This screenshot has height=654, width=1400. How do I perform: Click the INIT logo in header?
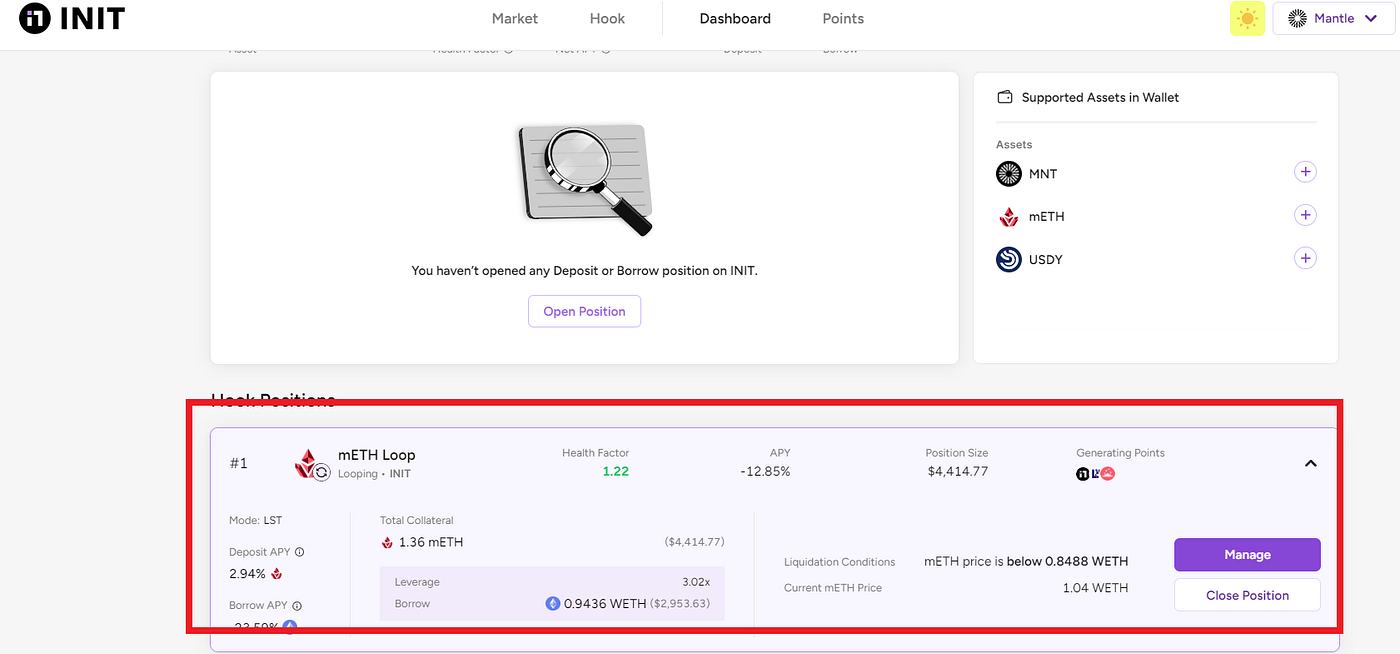point(72,18)
